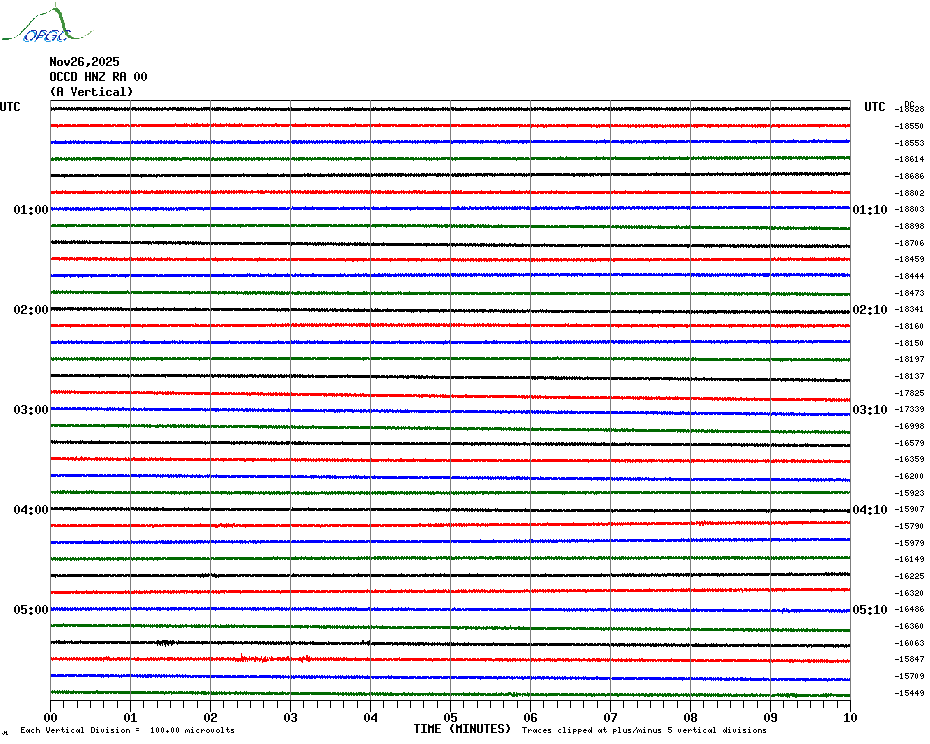
Task: Click the 03:00 hour label on left
Action: click(30, 410)
